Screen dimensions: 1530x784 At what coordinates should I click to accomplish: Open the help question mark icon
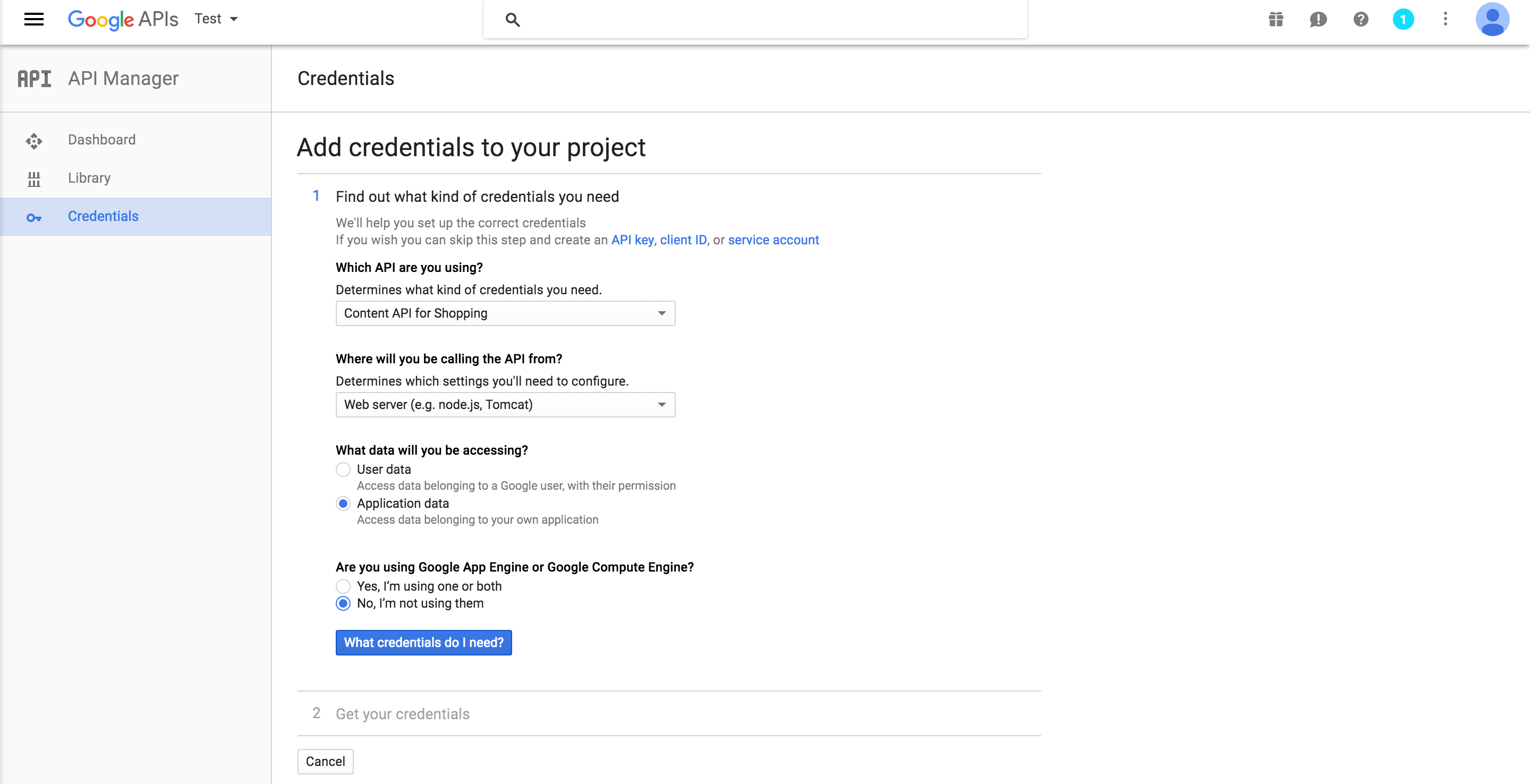[1361, 20]
